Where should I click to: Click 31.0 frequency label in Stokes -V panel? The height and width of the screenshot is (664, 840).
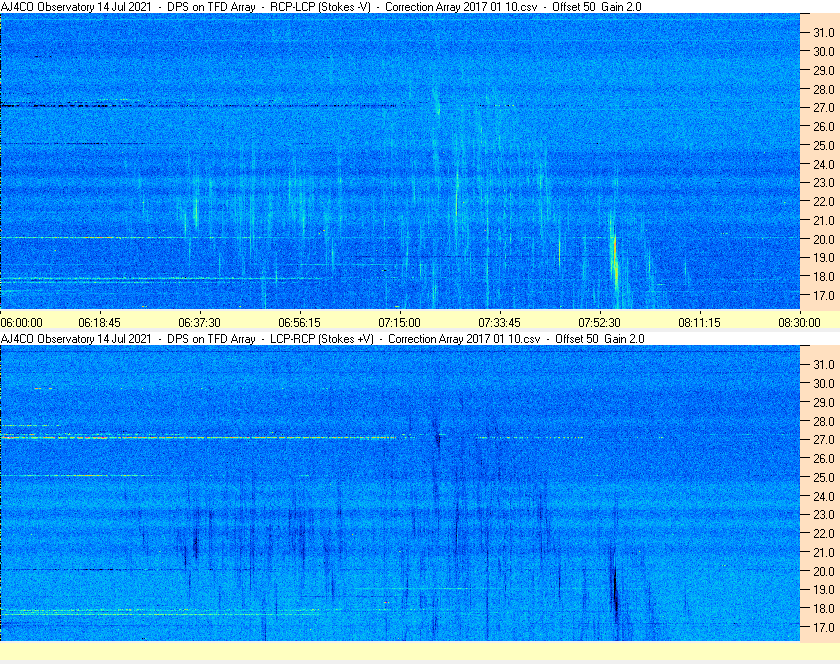(x=824, y=33)
